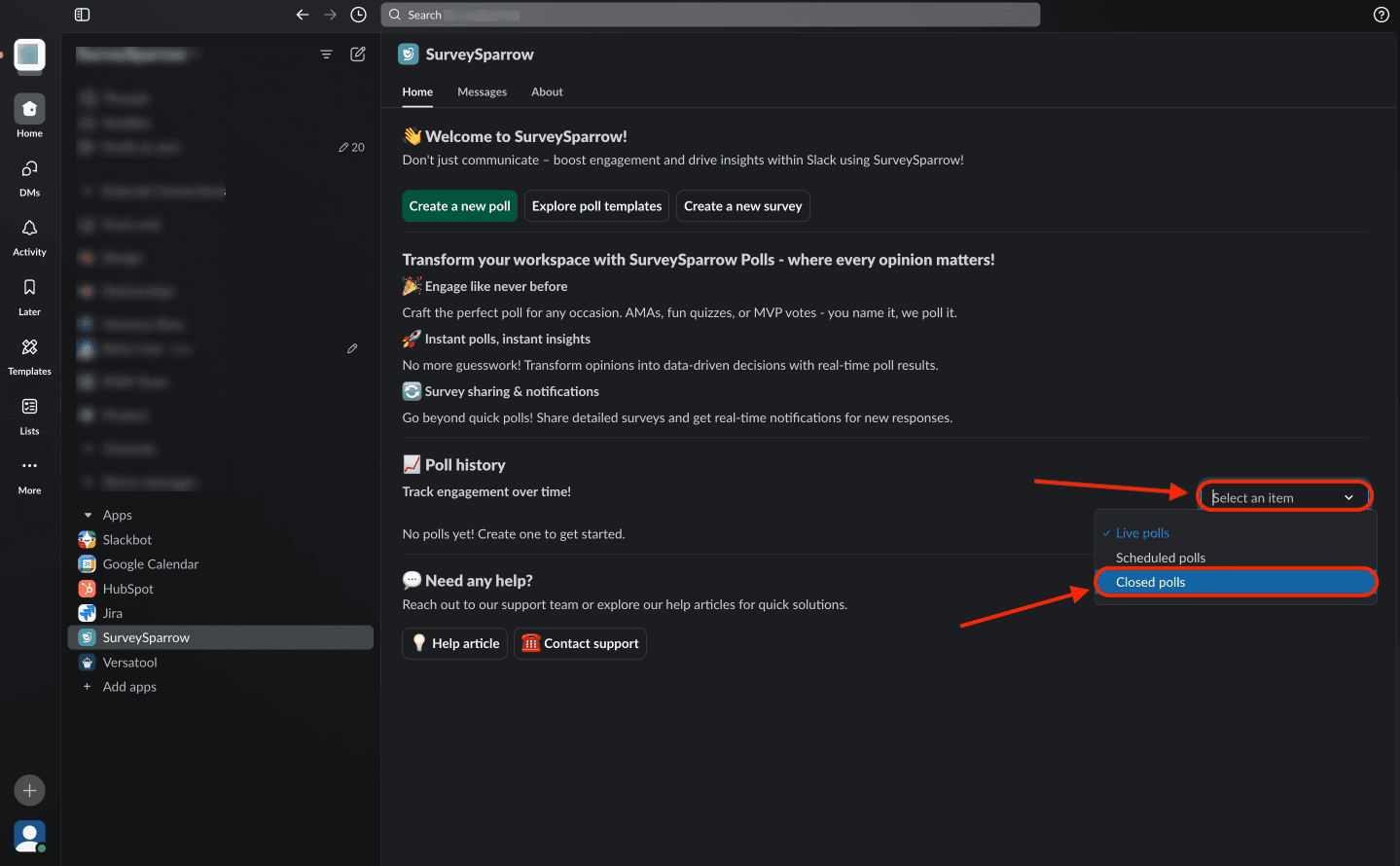The width and height of the screenshot is (1400, 866).
Task: Open Templates in the left rail
Action: click(x=29, y=347)
